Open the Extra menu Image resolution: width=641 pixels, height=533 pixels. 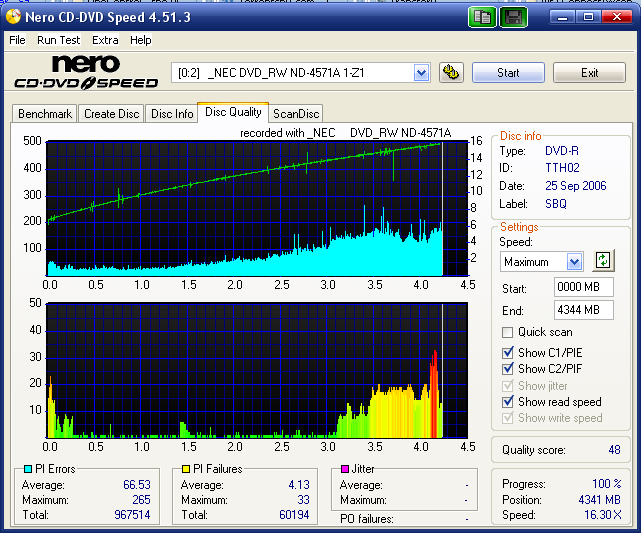coord(105,40)
